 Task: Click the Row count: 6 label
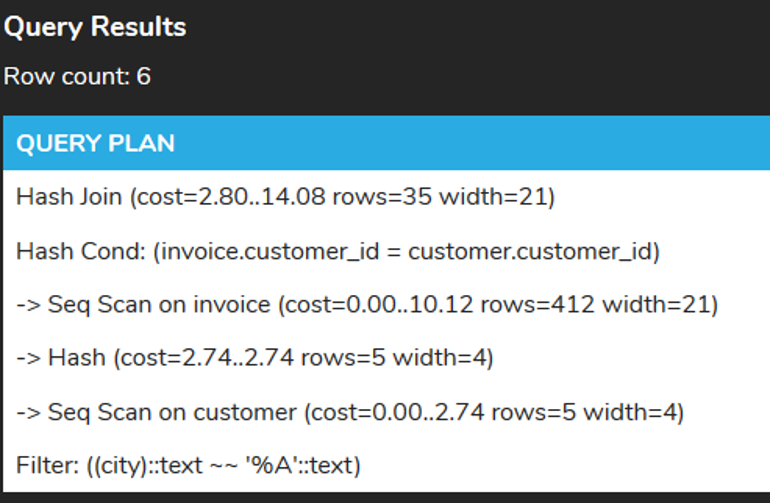pos(77,76)
